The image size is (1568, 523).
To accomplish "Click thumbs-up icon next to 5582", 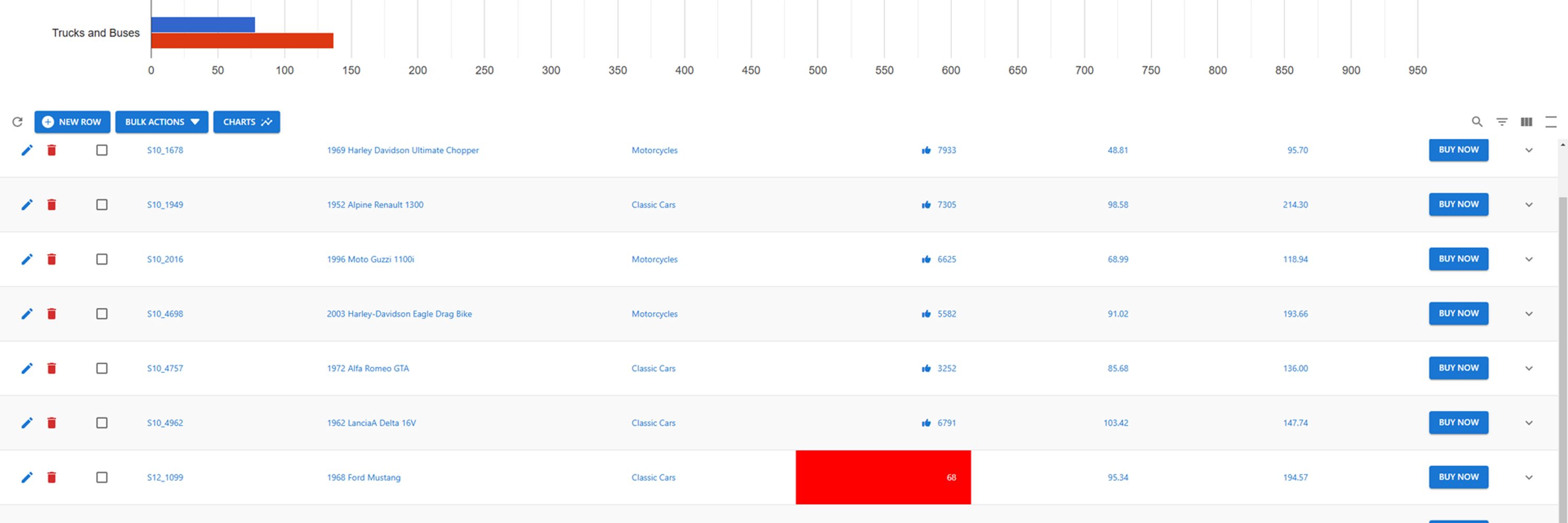I will point(926,314).
